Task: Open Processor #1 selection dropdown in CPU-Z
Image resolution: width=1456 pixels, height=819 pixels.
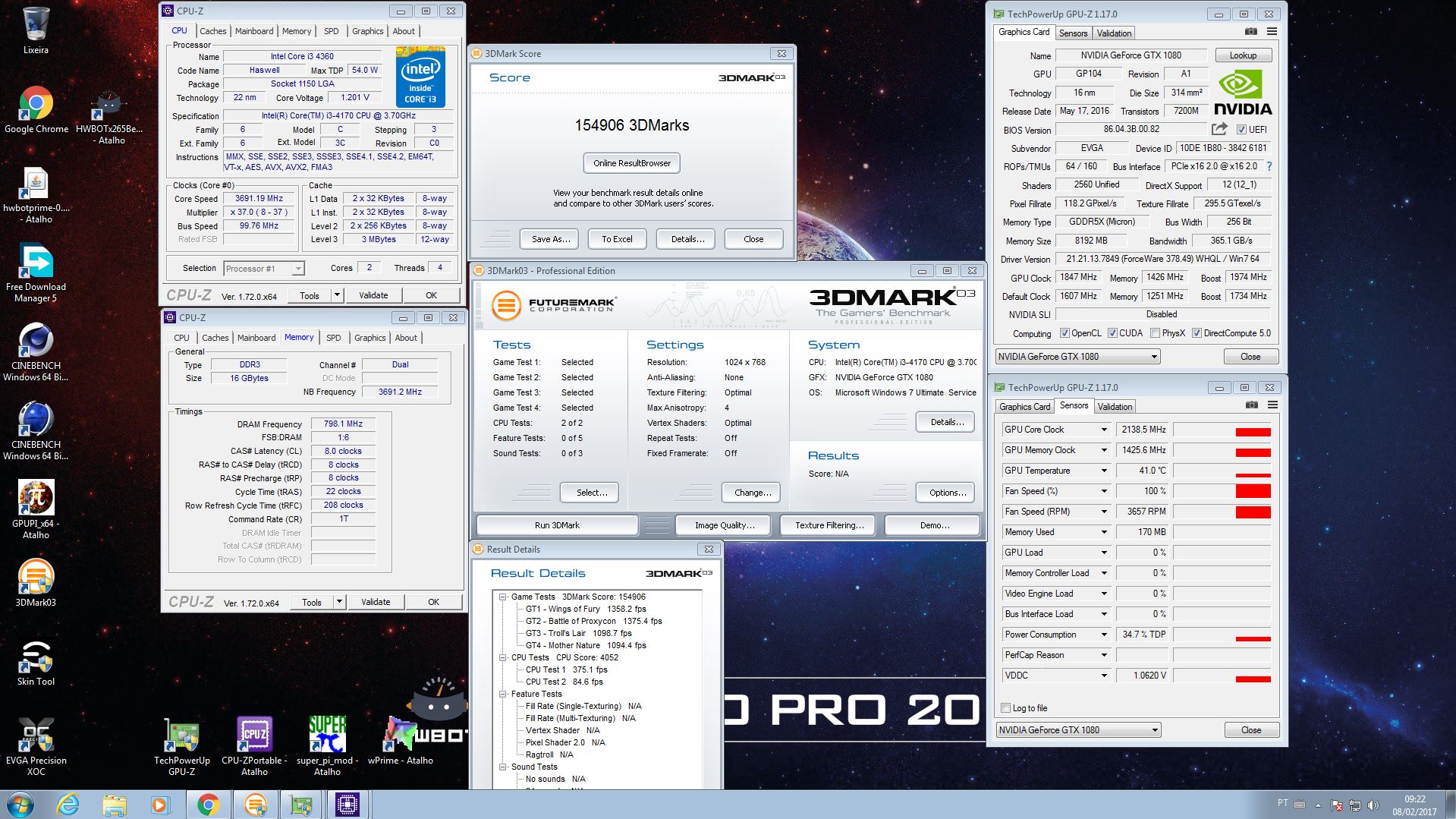Action: (264, 269)
